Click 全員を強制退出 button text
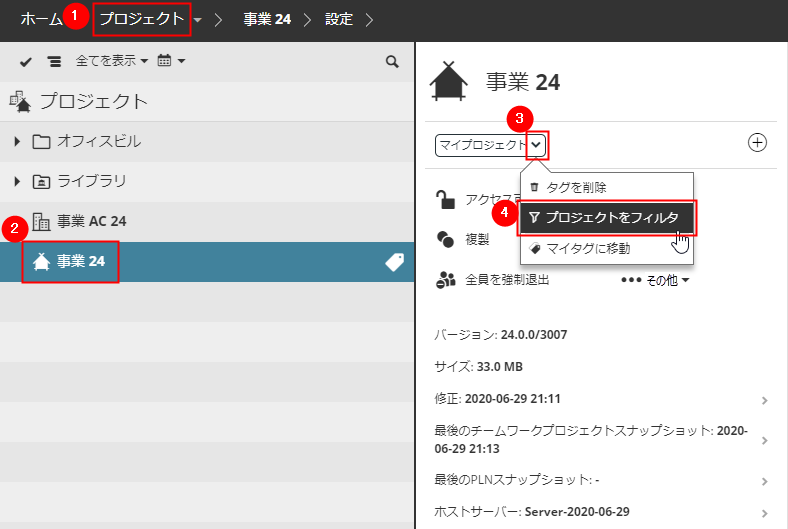788x529 pixels. click(507, 280)
